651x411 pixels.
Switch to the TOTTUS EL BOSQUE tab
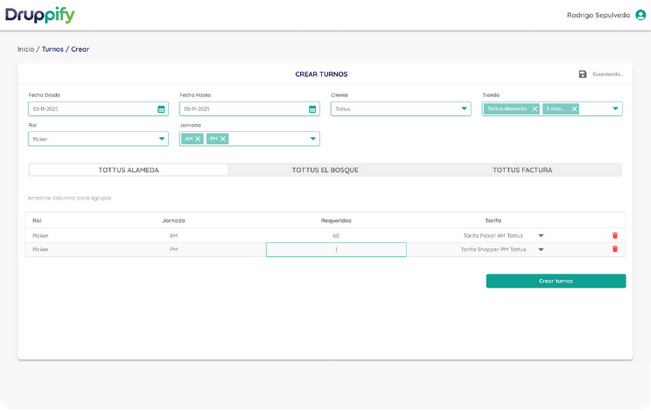click(325, 170)
